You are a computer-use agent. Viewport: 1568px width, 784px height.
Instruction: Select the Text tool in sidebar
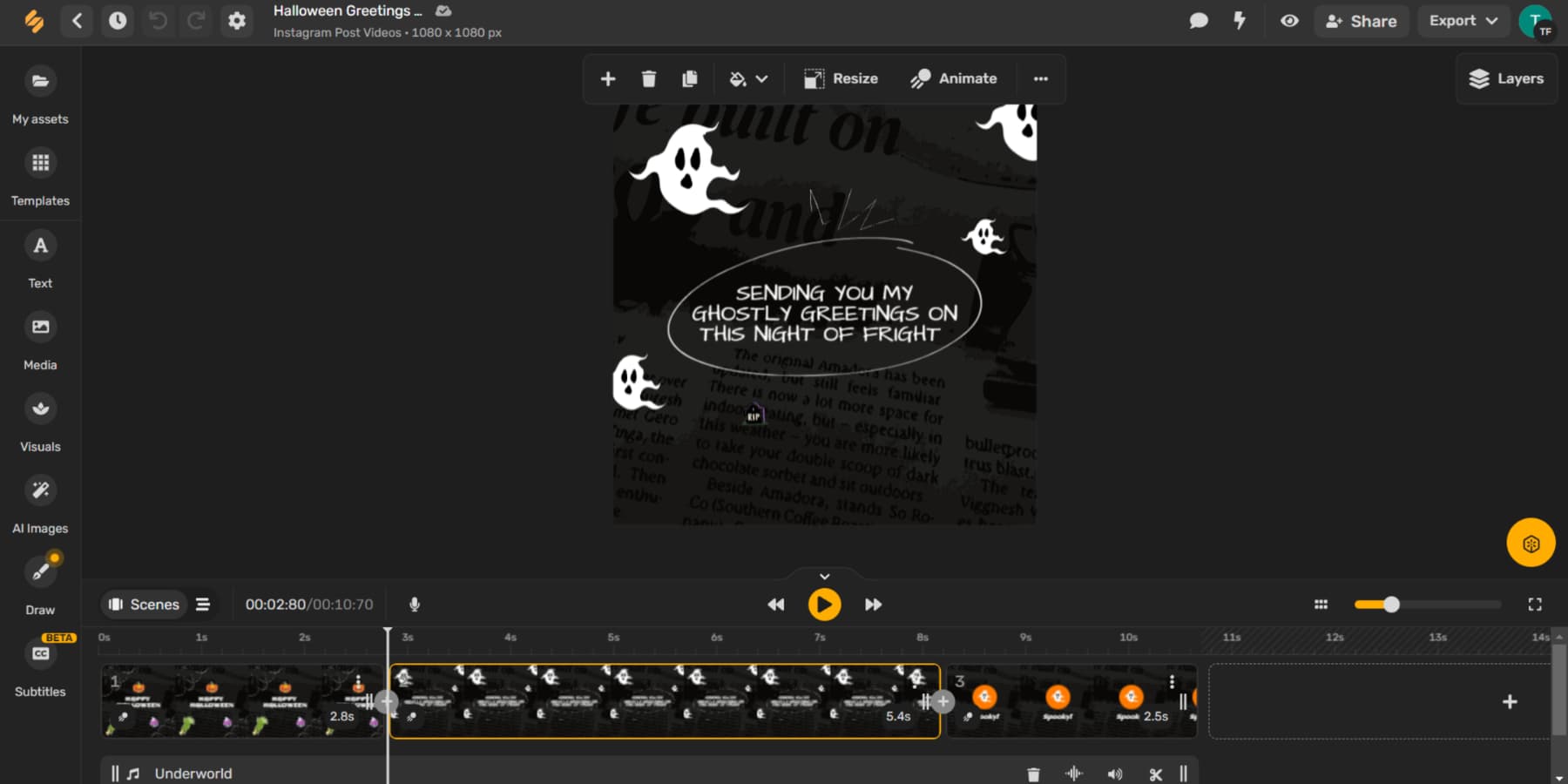pos(39,257)
